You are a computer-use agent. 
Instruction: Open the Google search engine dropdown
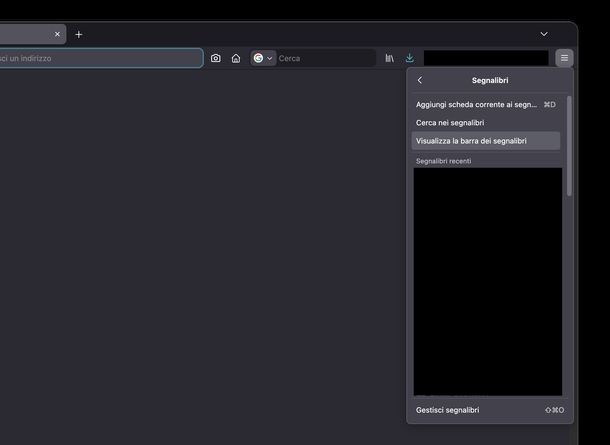263,58
